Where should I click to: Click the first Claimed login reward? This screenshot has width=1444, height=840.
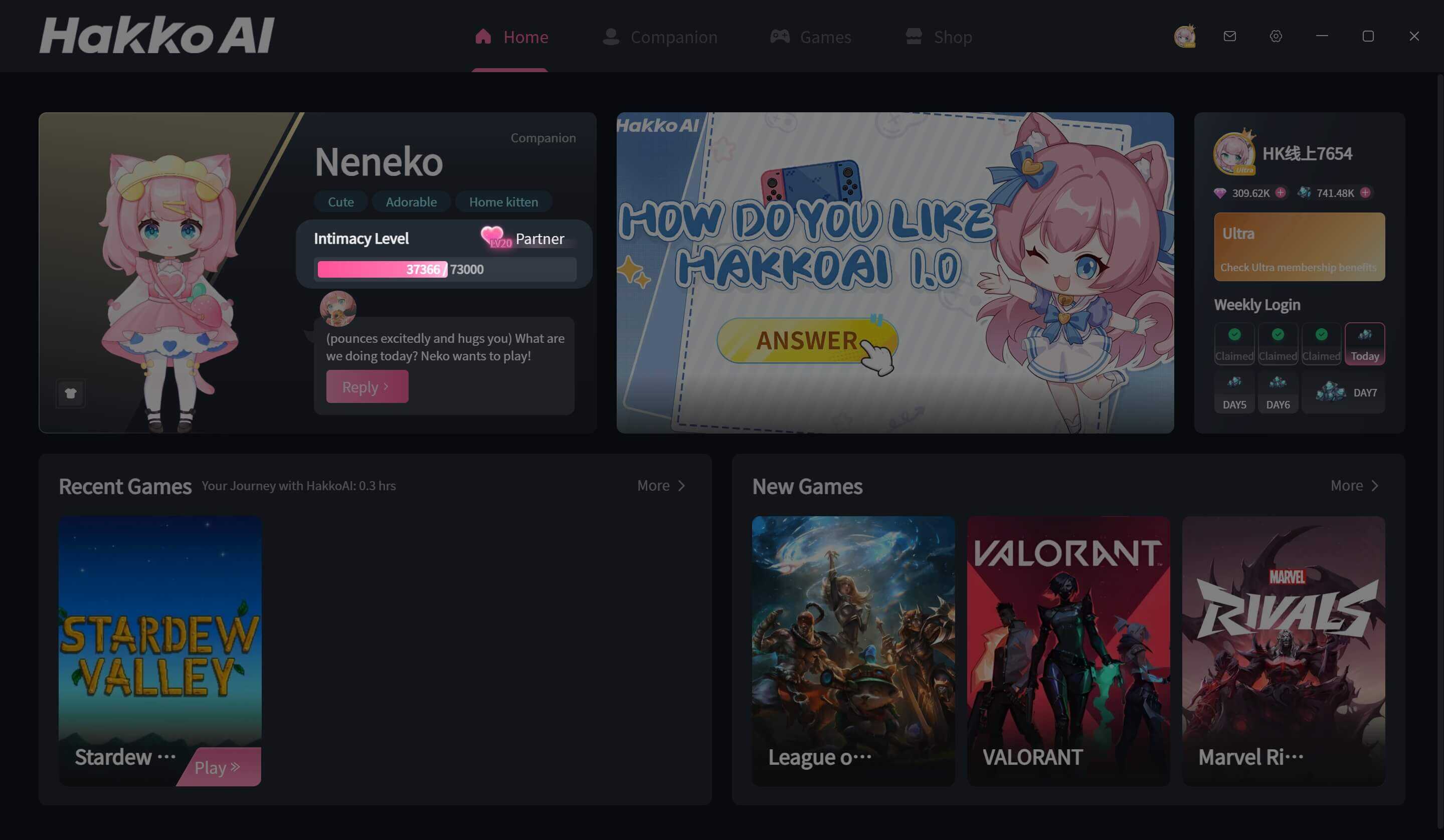pos(1234,343)
